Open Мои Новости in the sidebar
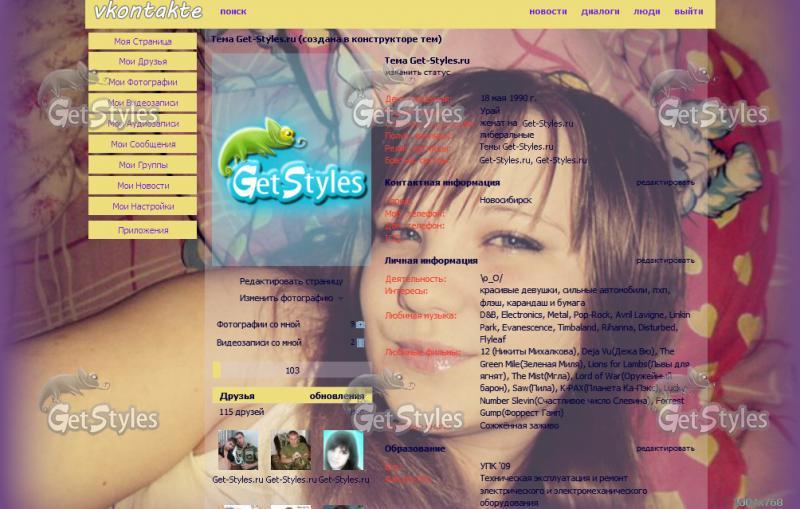 (x=142, y=186)
